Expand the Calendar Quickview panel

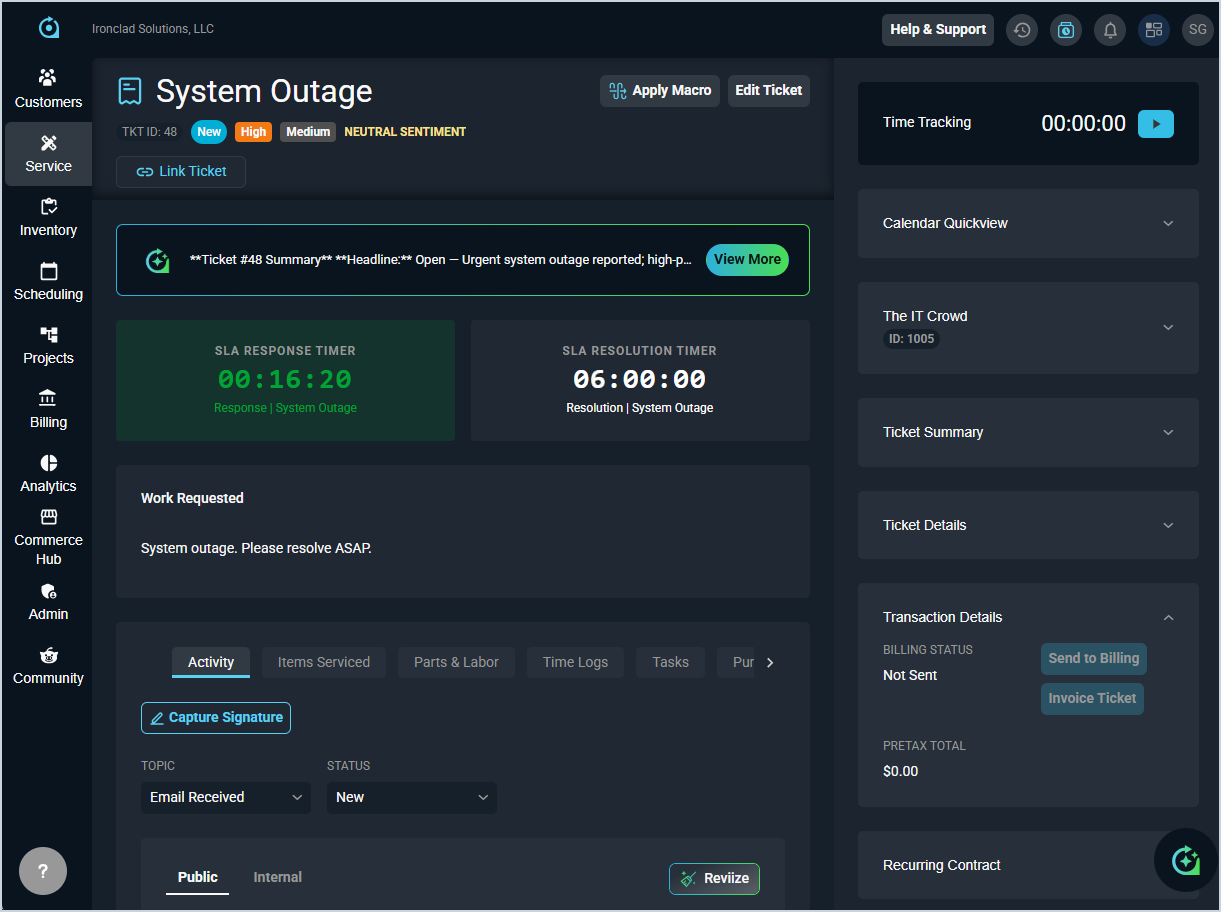[1028, 224]
